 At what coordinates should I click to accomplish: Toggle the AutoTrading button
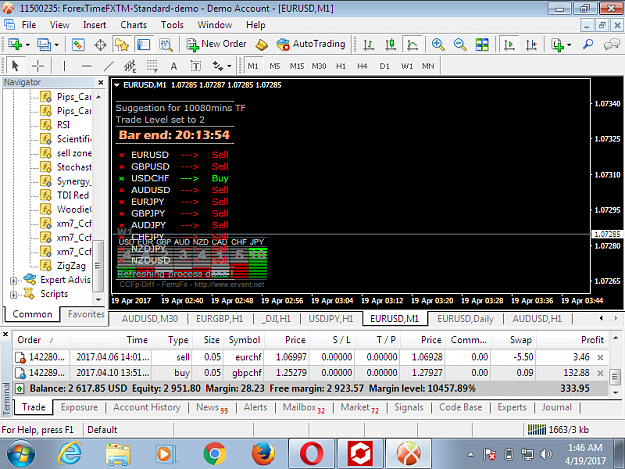(311, 44)
